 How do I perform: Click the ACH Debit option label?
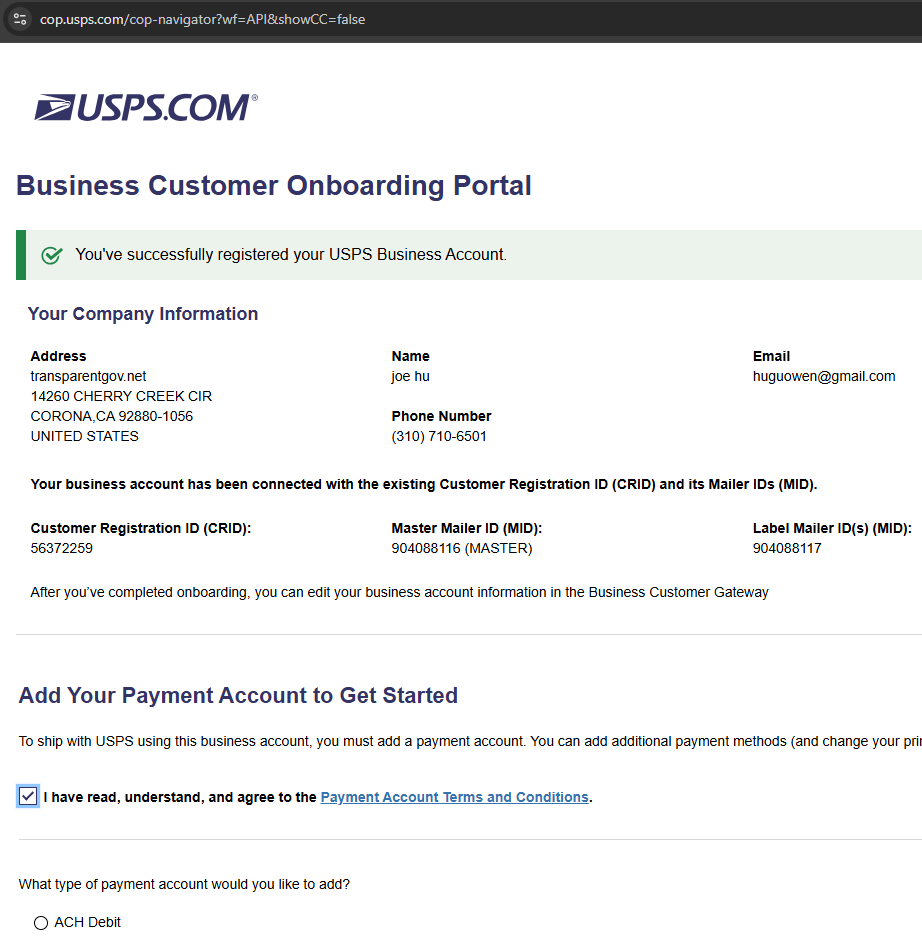click(87, 922)
